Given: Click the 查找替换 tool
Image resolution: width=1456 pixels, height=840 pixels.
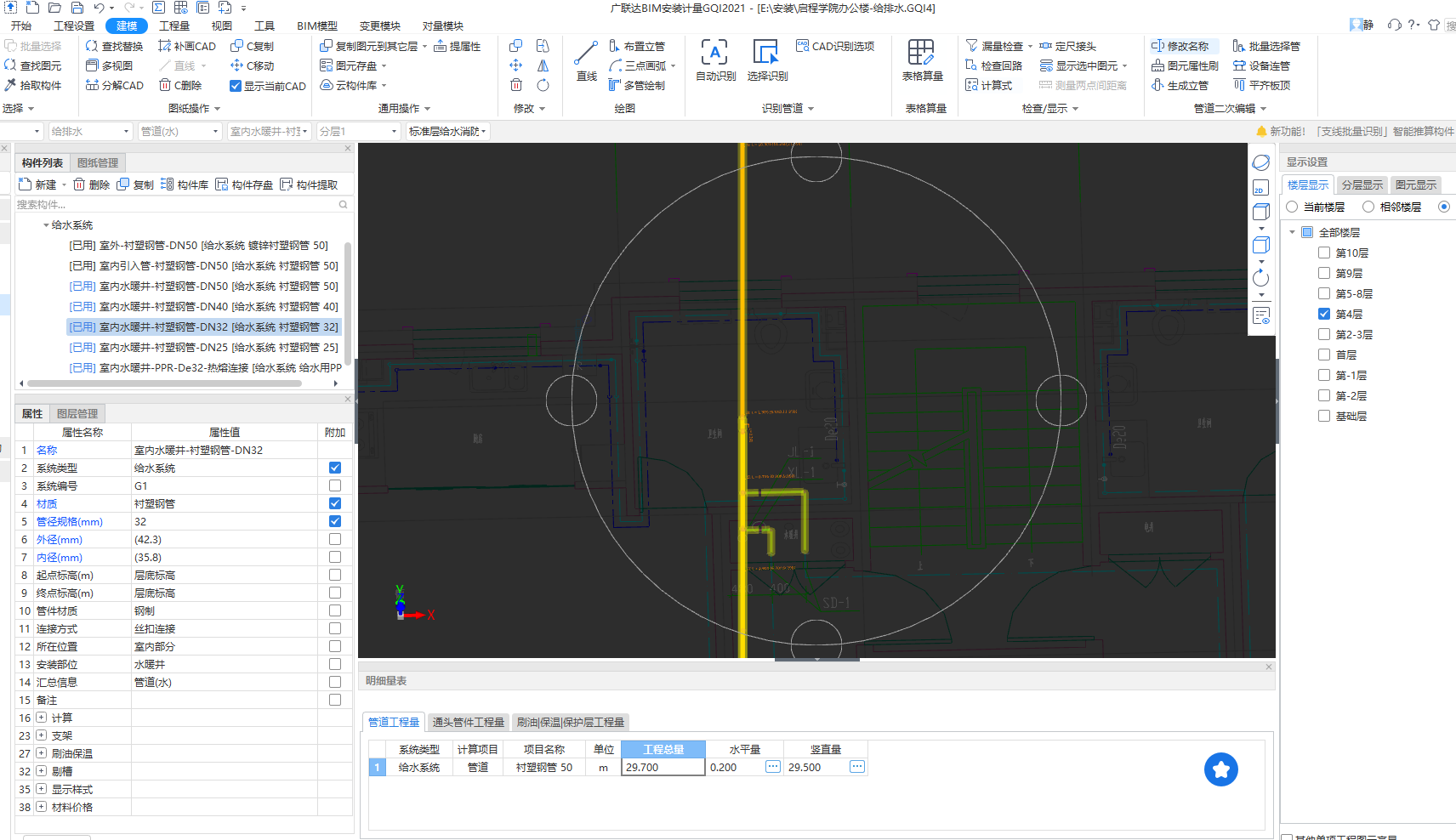Looking at the screenshot, I should point(114,46).
